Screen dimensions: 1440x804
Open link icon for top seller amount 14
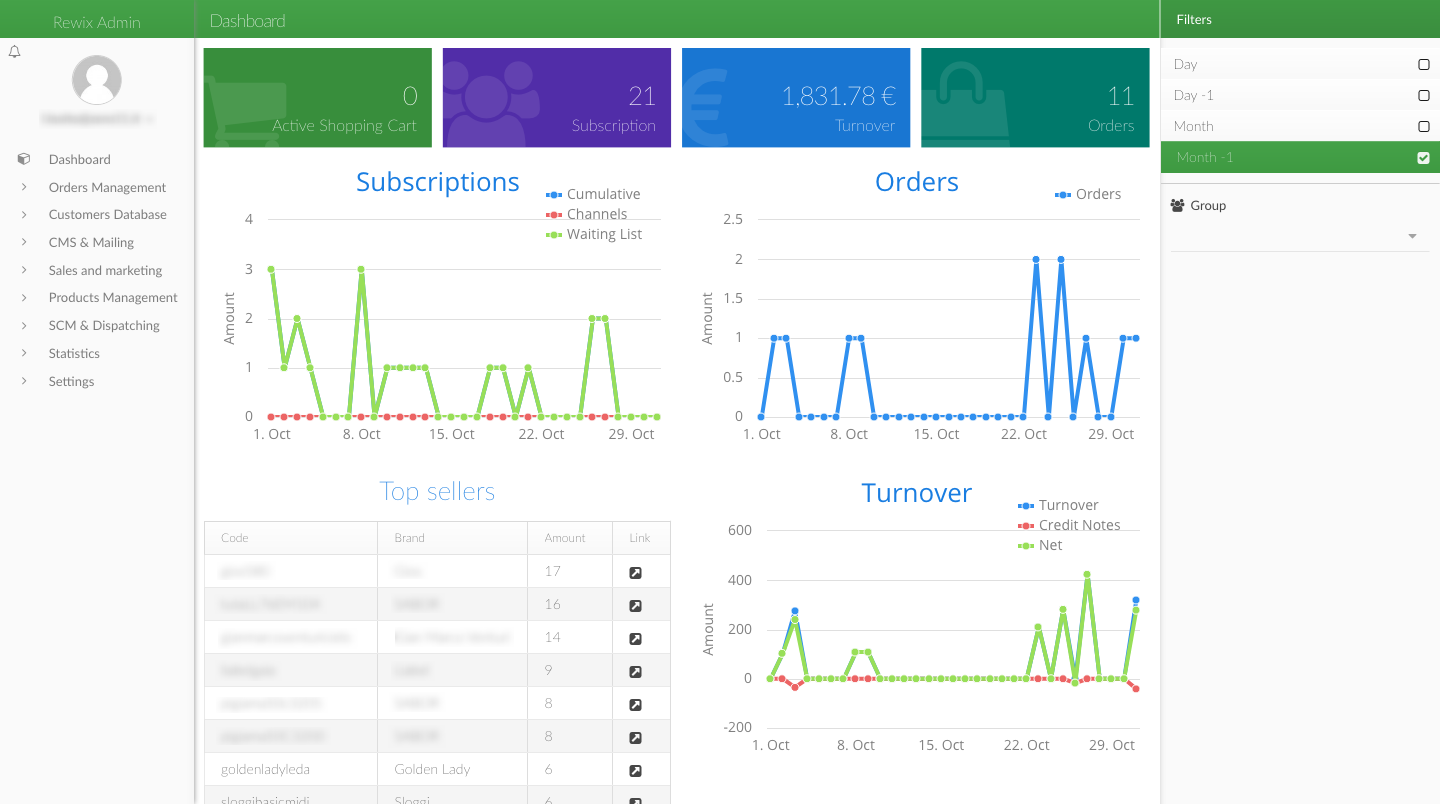click(x=635, y=638)
